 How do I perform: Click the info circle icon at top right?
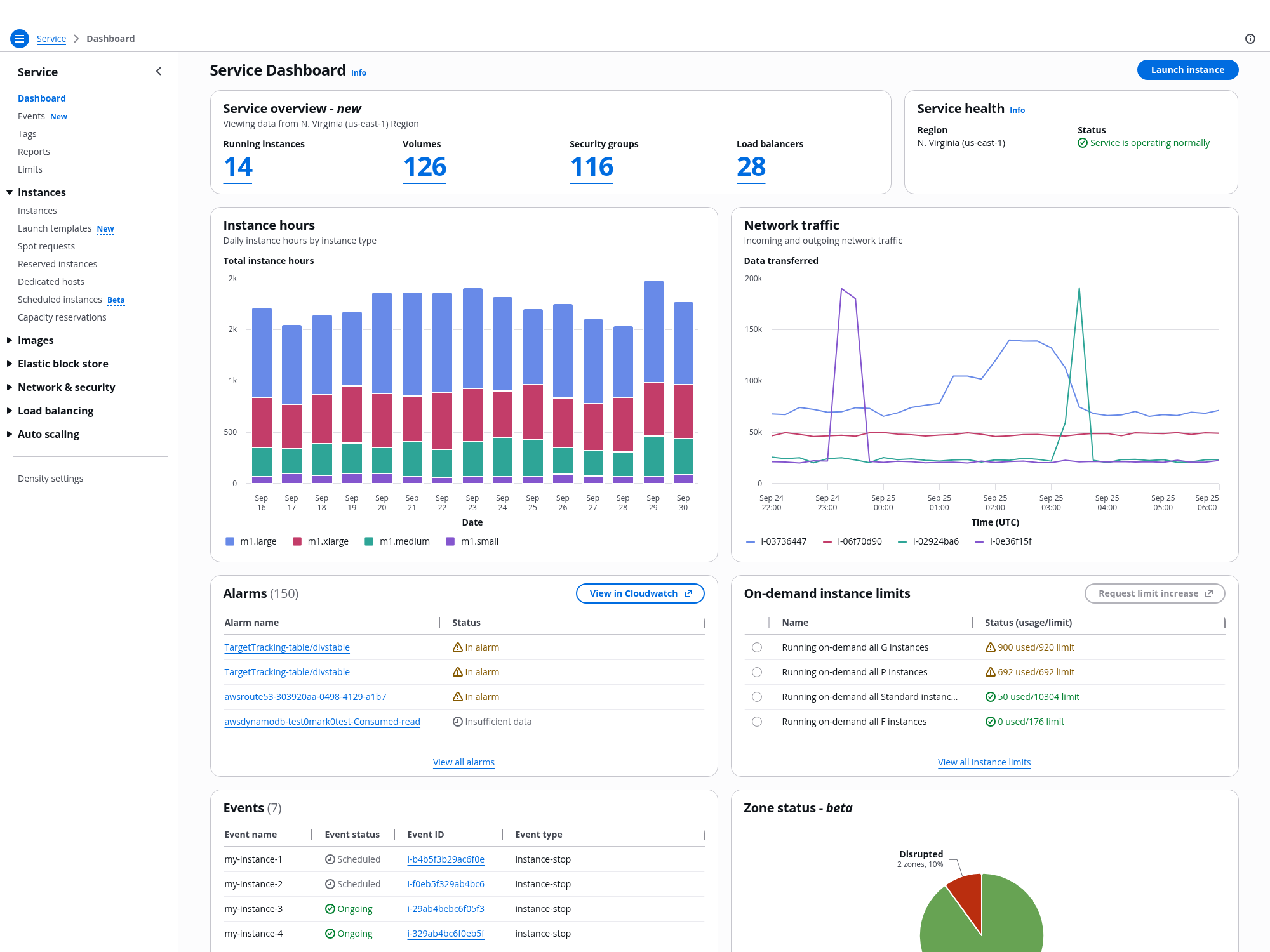1250,39
